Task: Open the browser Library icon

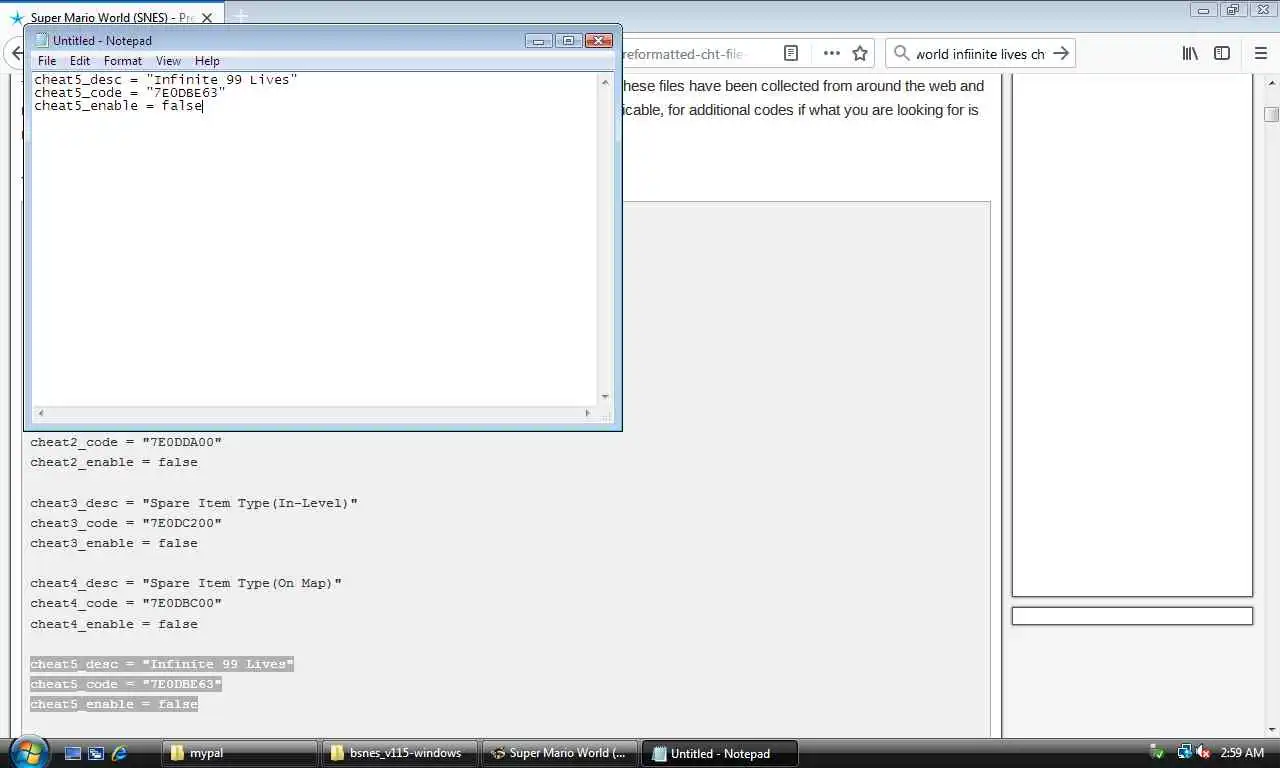Action: (x=1190, y=53)
